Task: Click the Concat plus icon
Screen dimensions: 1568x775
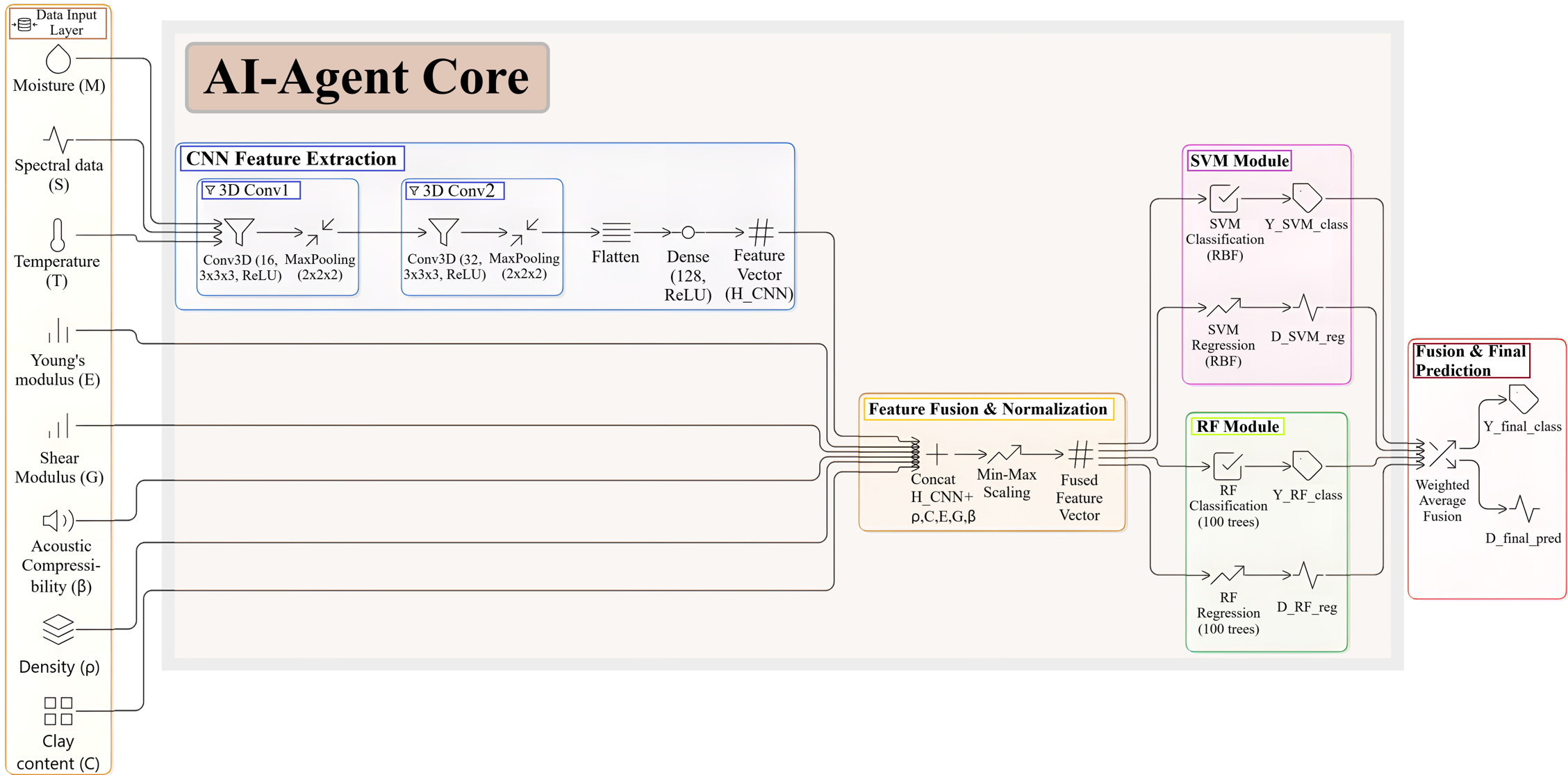Action: coord(936,454)
